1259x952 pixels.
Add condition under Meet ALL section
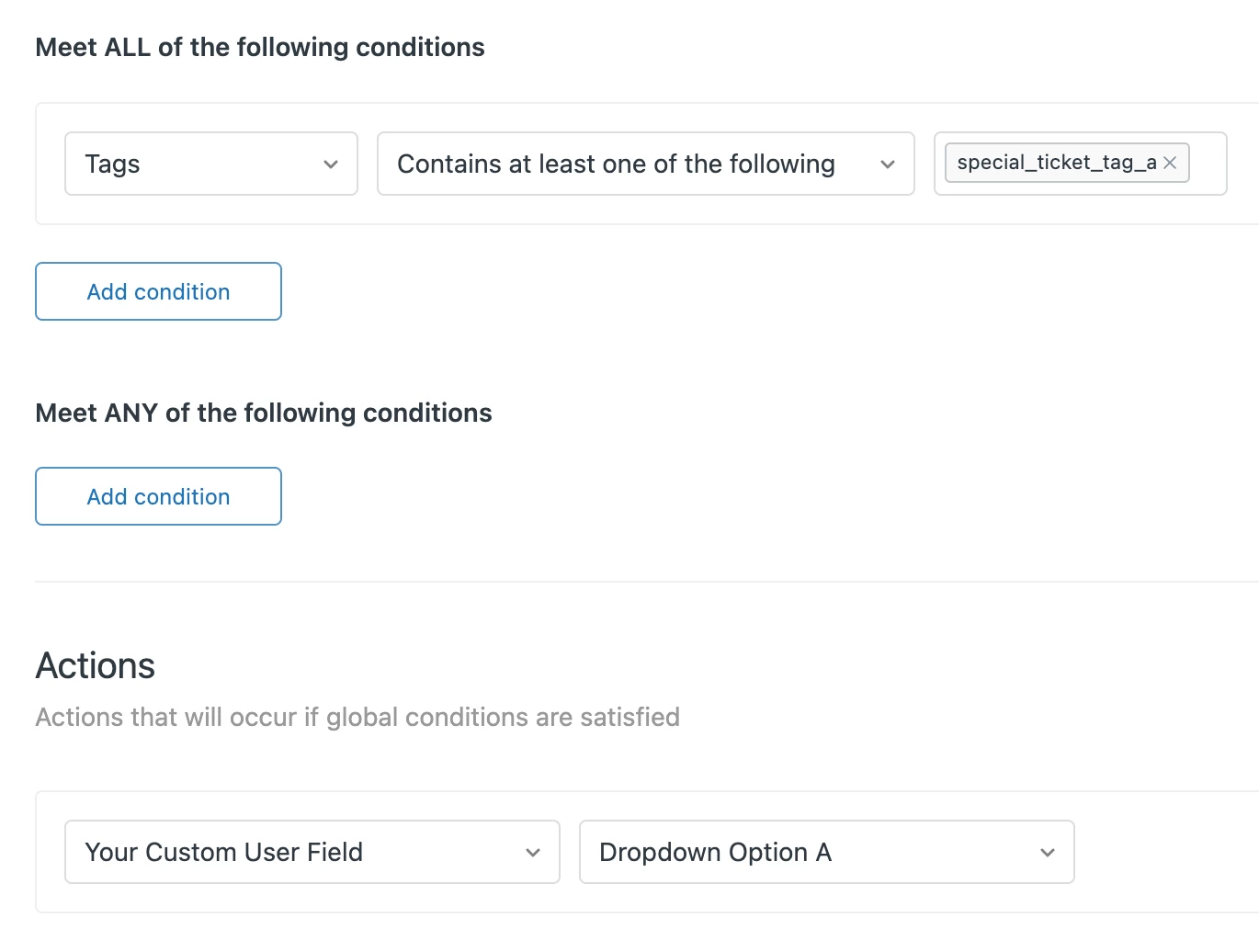click(x=158, y=291)
